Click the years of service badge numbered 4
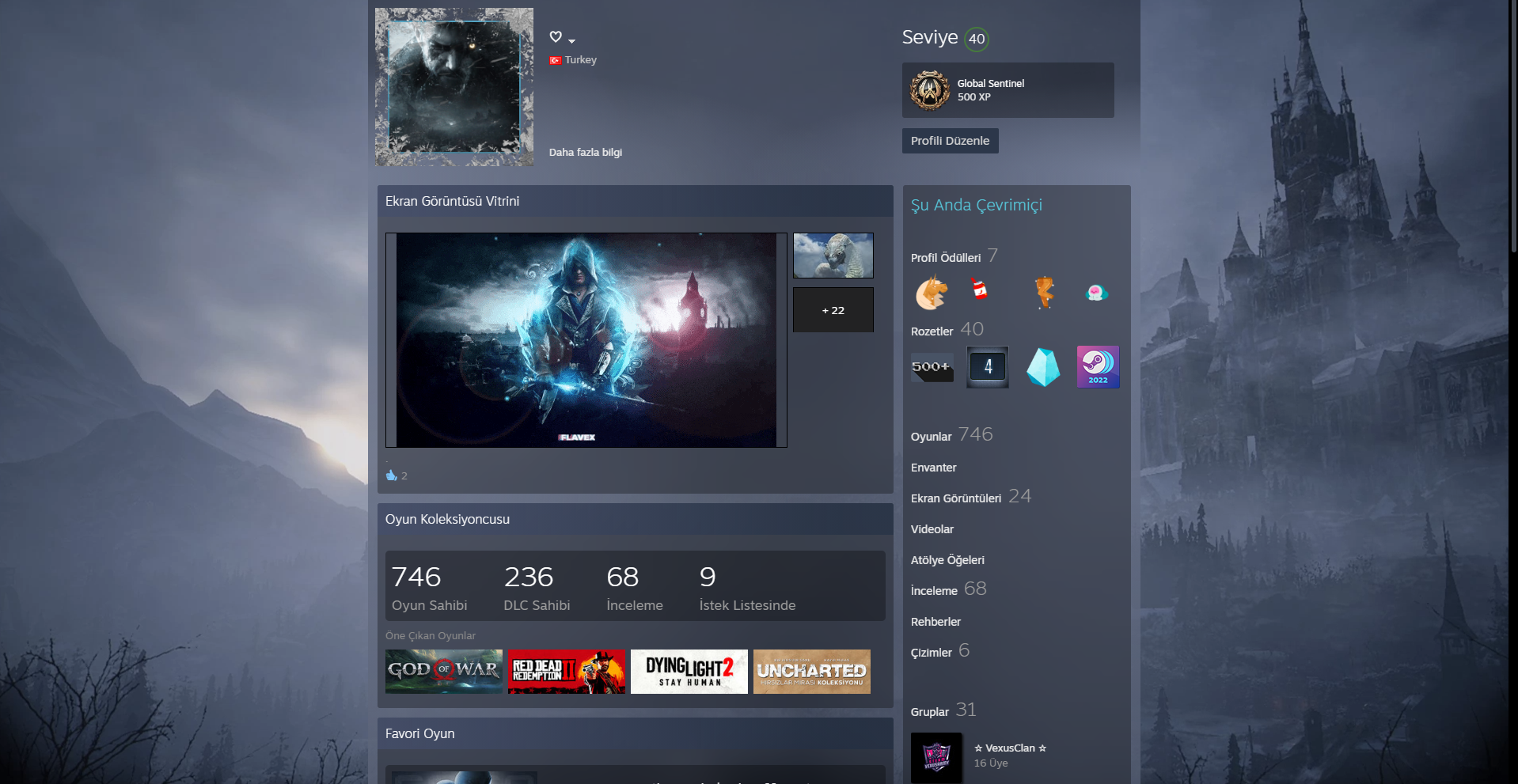The image size is (1518, 784). click(988, 367)
